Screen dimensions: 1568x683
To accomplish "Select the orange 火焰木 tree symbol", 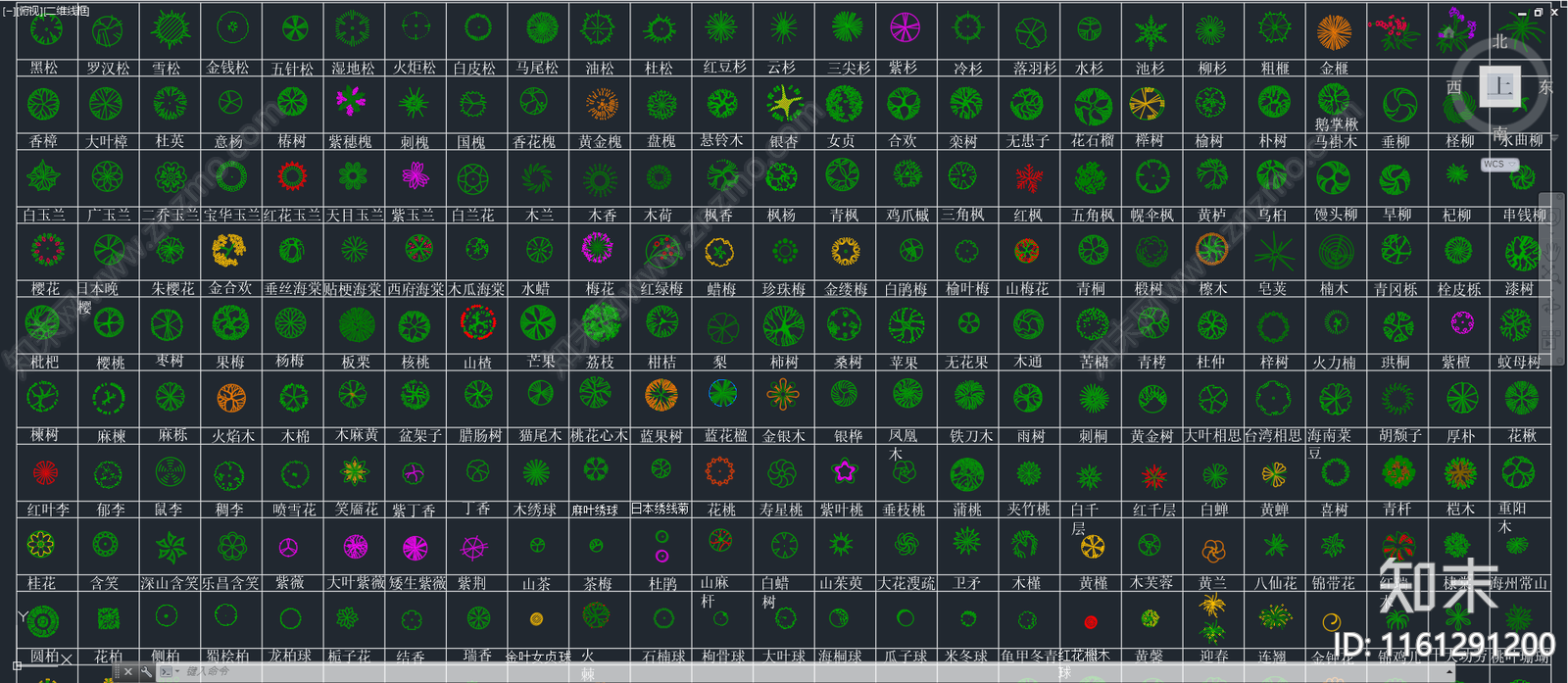I will click(x=231, y=398).
